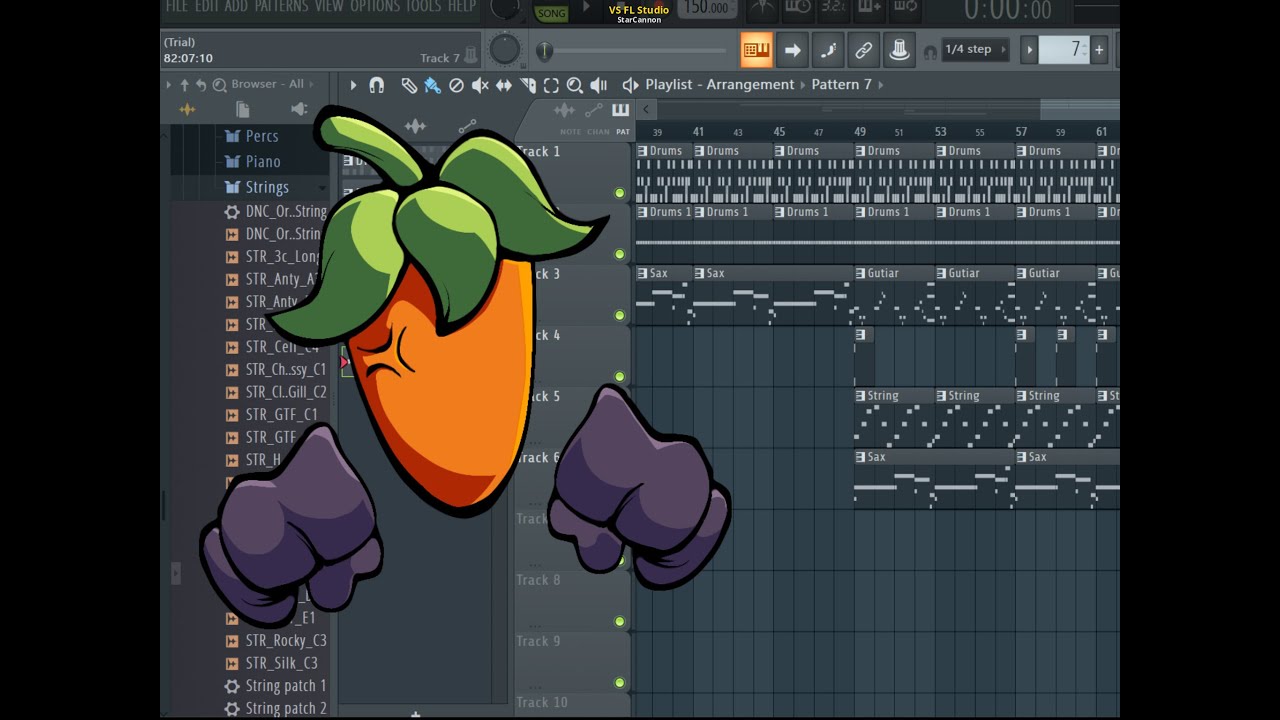Select the Draw pencil tool in Playlist
This screenshot has height=720, width=1280.
point(409,85)
